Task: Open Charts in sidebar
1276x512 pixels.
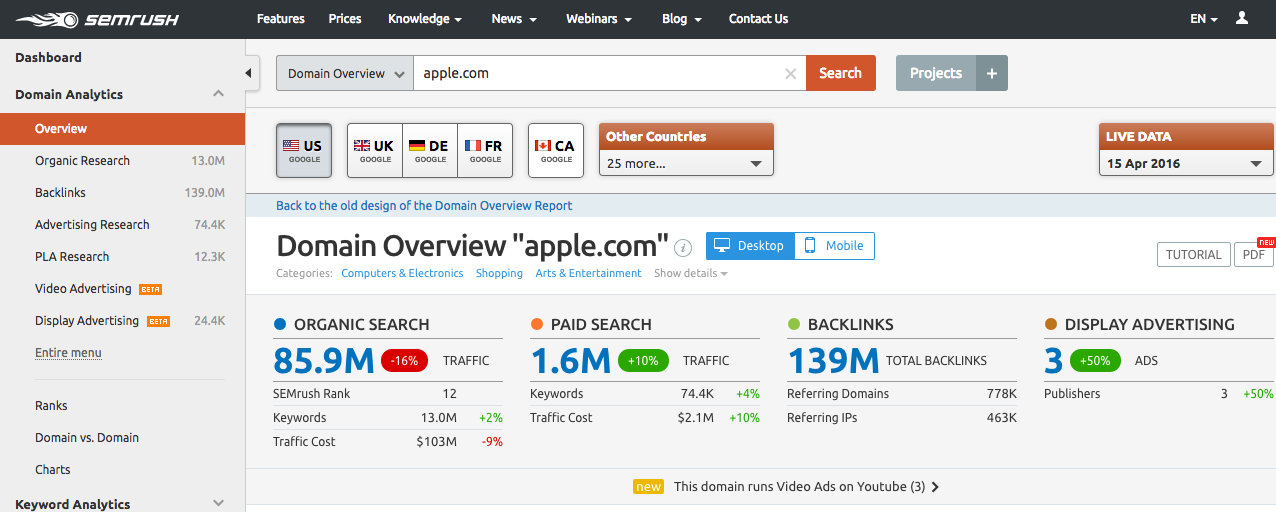Action: coord(53,470)
